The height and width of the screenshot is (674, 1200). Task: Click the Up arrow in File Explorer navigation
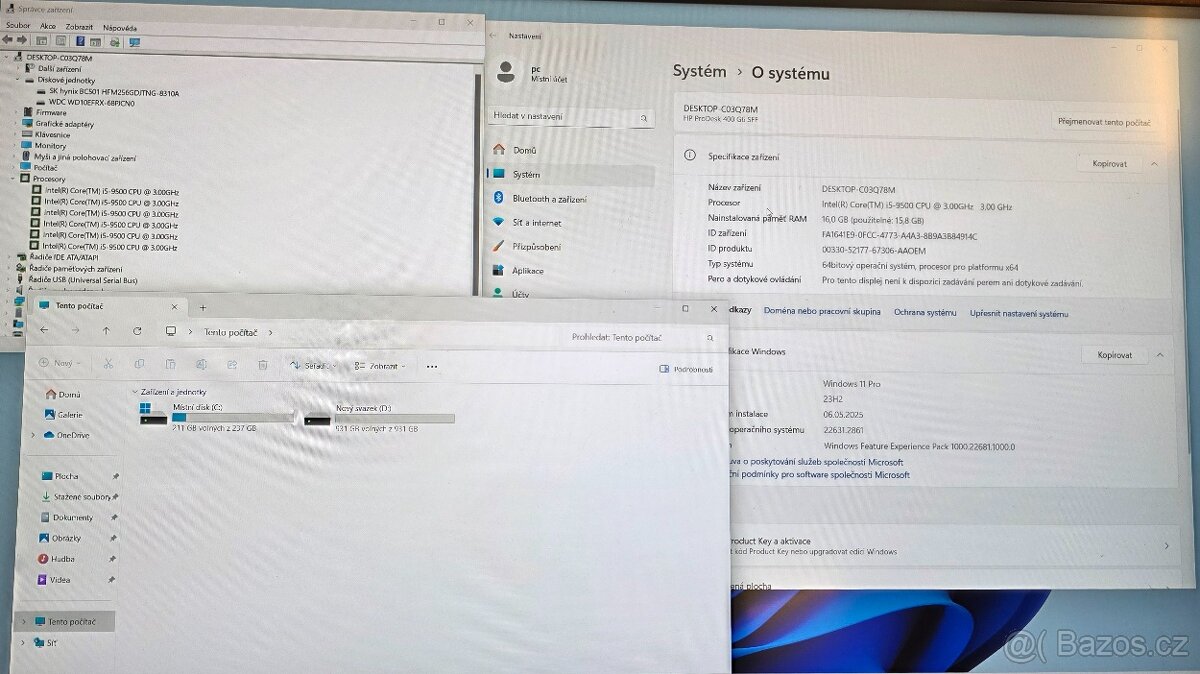tap(106, 330)
